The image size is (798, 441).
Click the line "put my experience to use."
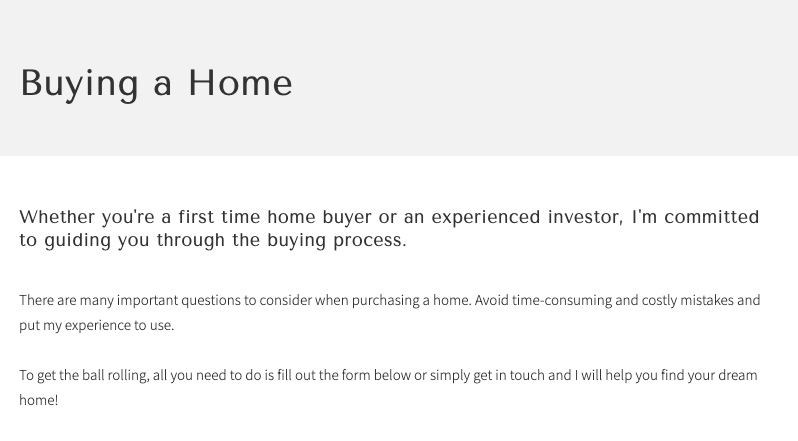pyautogui.click(x=97, y=326)
